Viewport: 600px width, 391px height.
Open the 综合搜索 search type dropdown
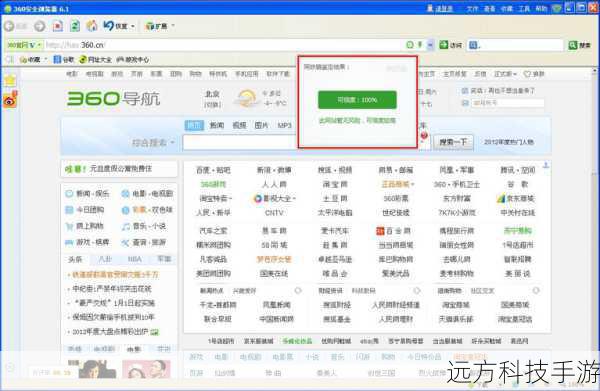click(153, 143)
